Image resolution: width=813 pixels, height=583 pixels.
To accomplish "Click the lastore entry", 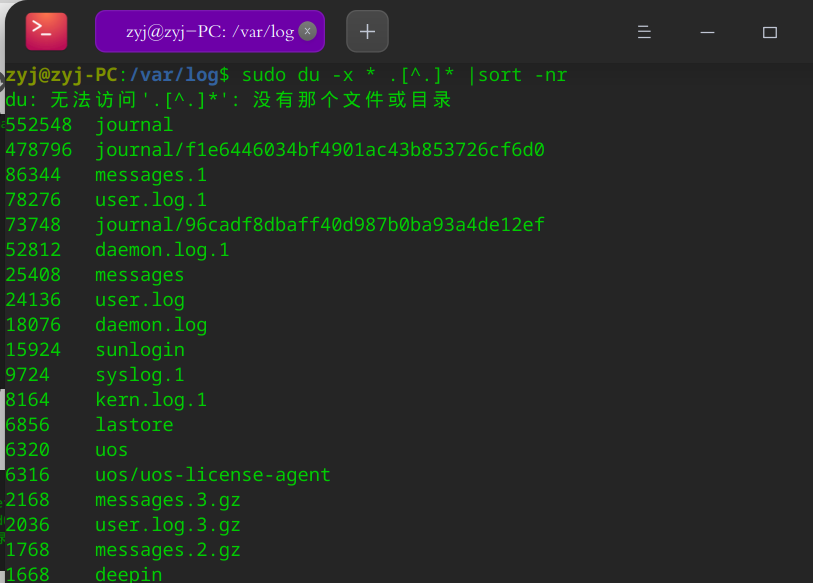I will click(134, 425).
